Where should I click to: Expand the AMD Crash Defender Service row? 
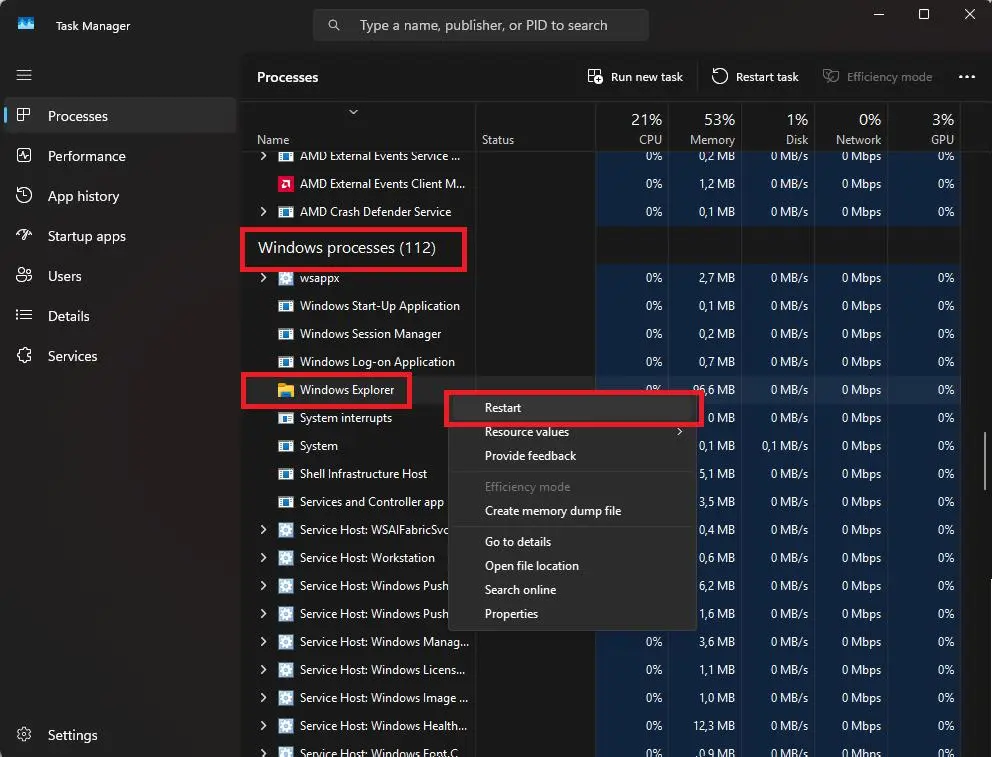(x=263, y=212)
